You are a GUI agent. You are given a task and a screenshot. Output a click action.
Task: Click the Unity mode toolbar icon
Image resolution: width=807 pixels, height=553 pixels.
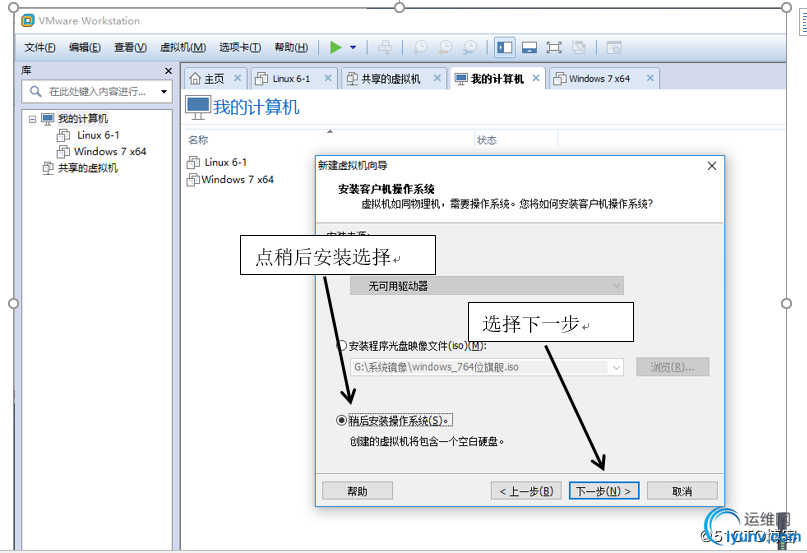[x=578, y=47]
